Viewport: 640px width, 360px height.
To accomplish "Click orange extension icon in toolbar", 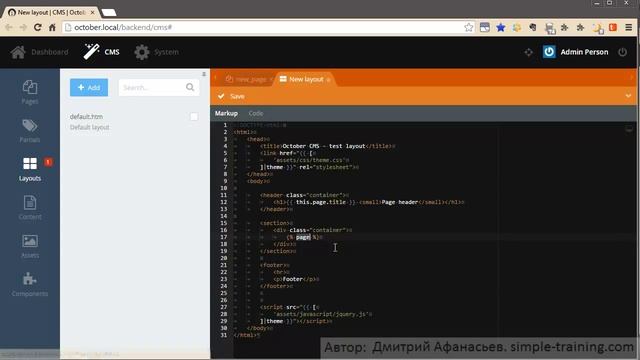I will pyautogui.click(x=613, y=27).
